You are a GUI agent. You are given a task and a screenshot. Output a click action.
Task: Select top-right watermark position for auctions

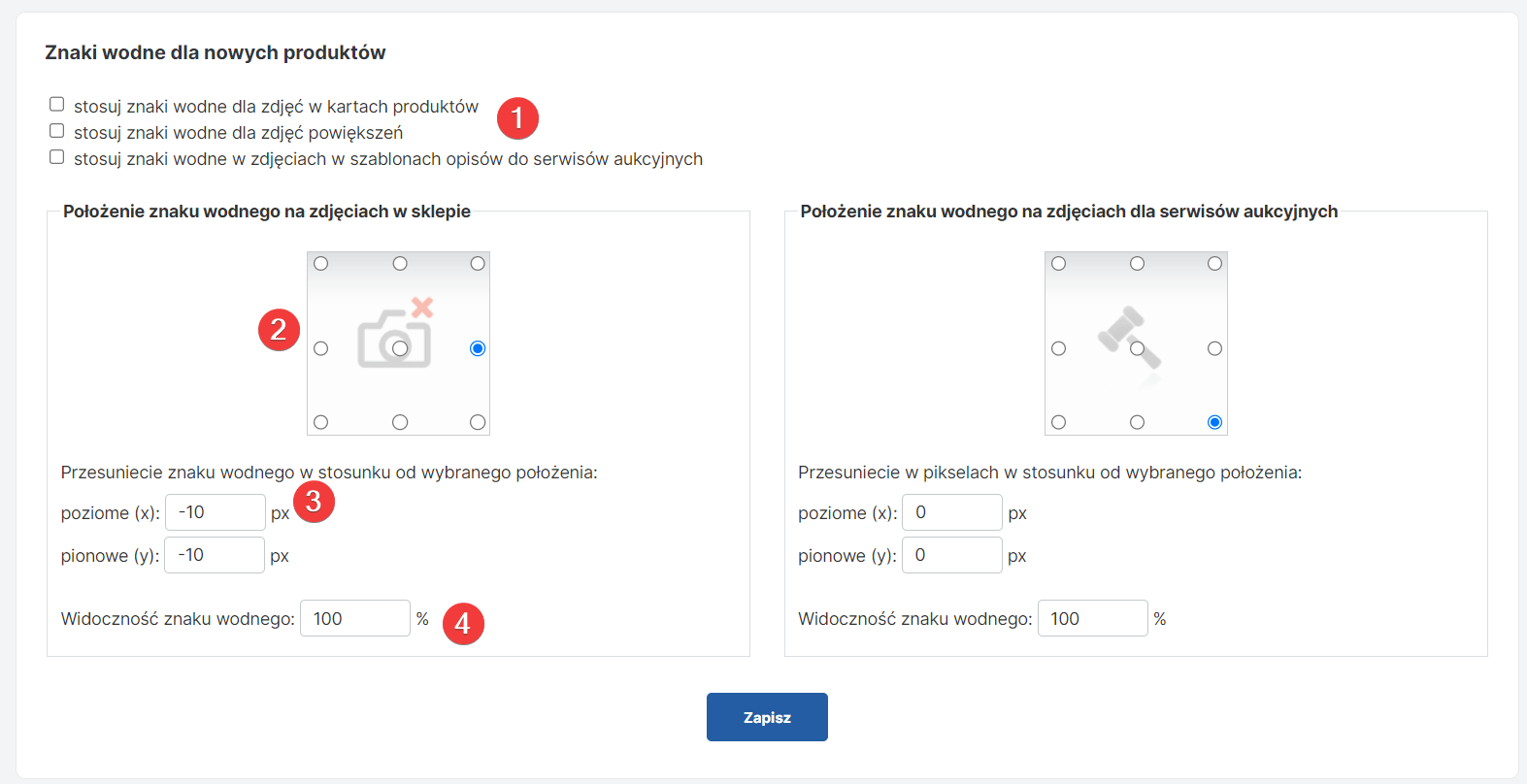[1214, 264]
